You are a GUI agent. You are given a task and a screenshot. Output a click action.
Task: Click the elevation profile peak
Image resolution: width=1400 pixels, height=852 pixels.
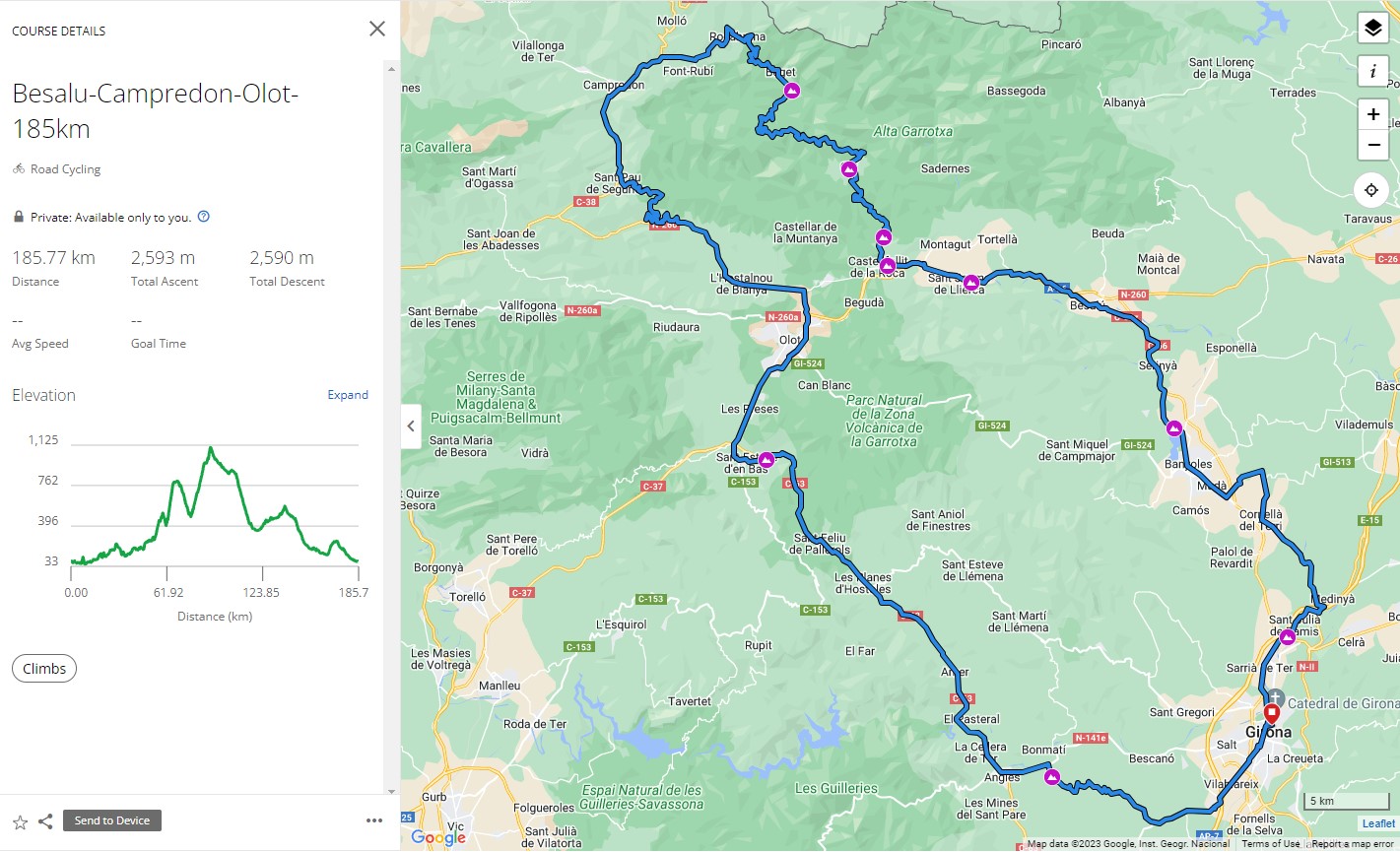click(210, 449)
